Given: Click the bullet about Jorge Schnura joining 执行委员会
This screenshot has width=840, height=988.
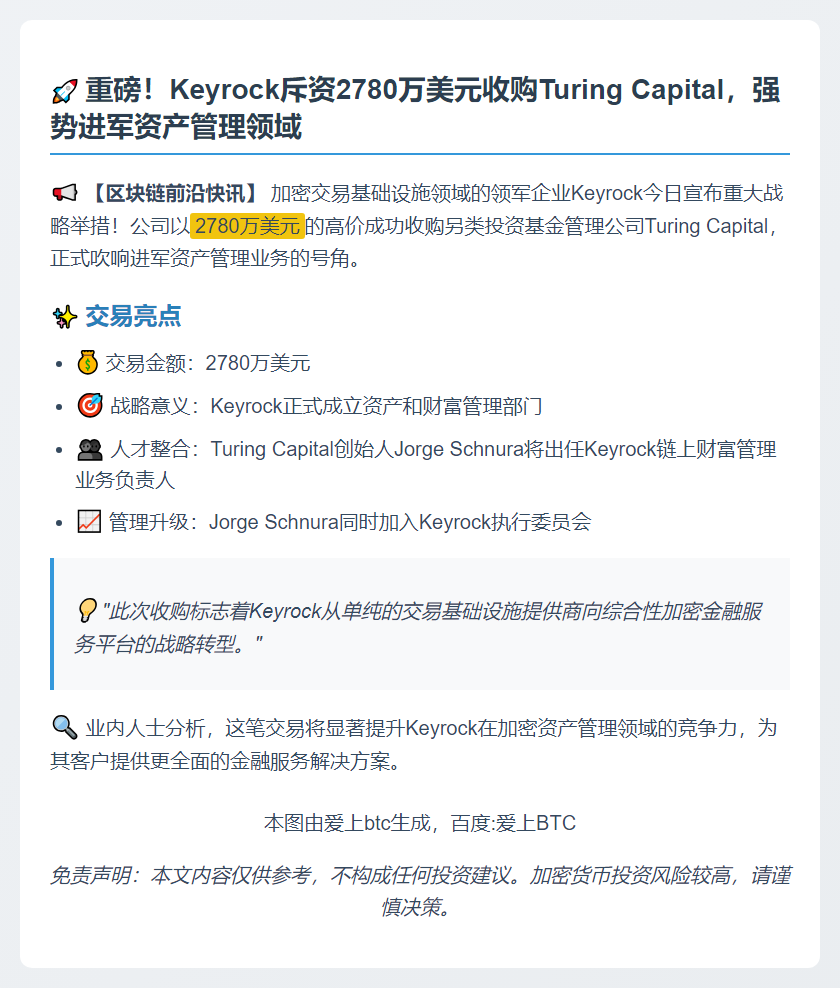Looking at the screenshot, I should click(x=350, y=522).
